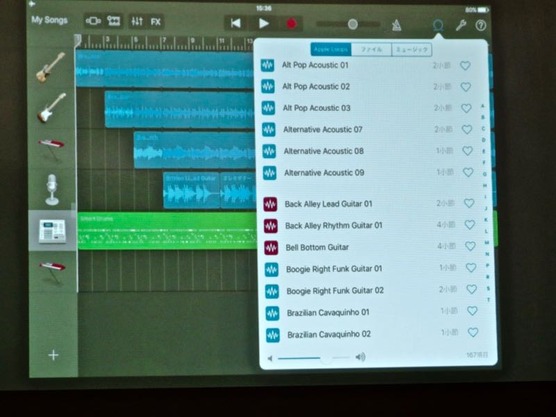Go to beginning of song

[x=235, y=23]
